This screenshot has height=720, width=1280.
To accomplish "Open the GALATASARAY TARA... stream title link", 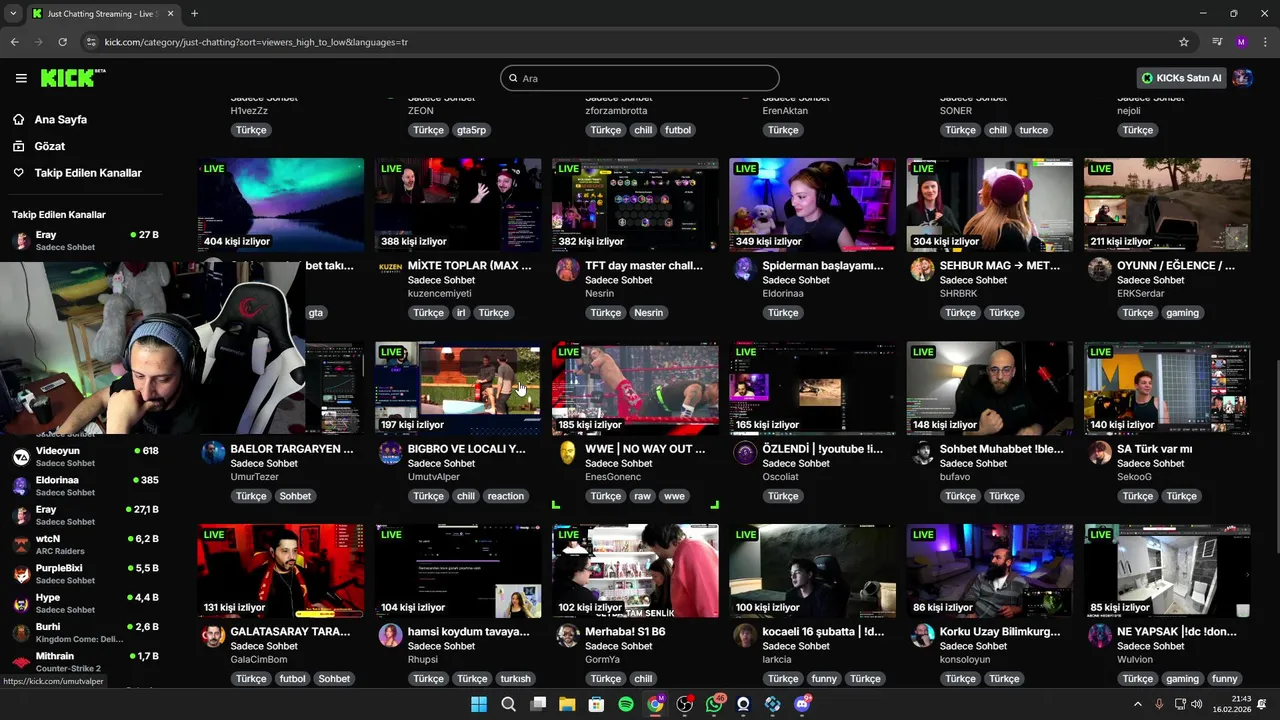I will [290, 632].
